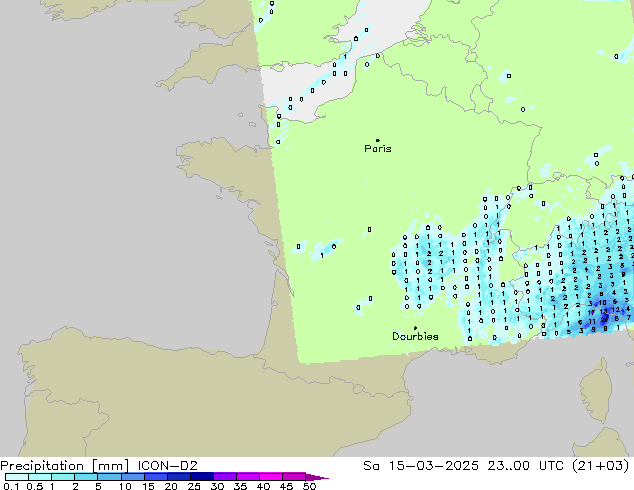This screenshot has height=490, width=634.
Task: Click the ICON-D2 model name
Action: (167, 466)
